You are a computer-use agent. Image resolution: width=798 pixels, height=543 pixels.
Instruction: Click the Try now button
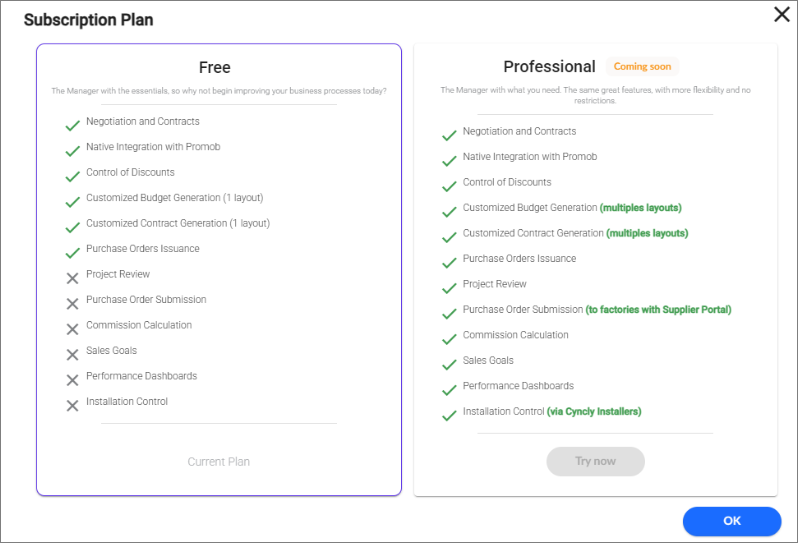pyautogui.click(x=595, y=462)
